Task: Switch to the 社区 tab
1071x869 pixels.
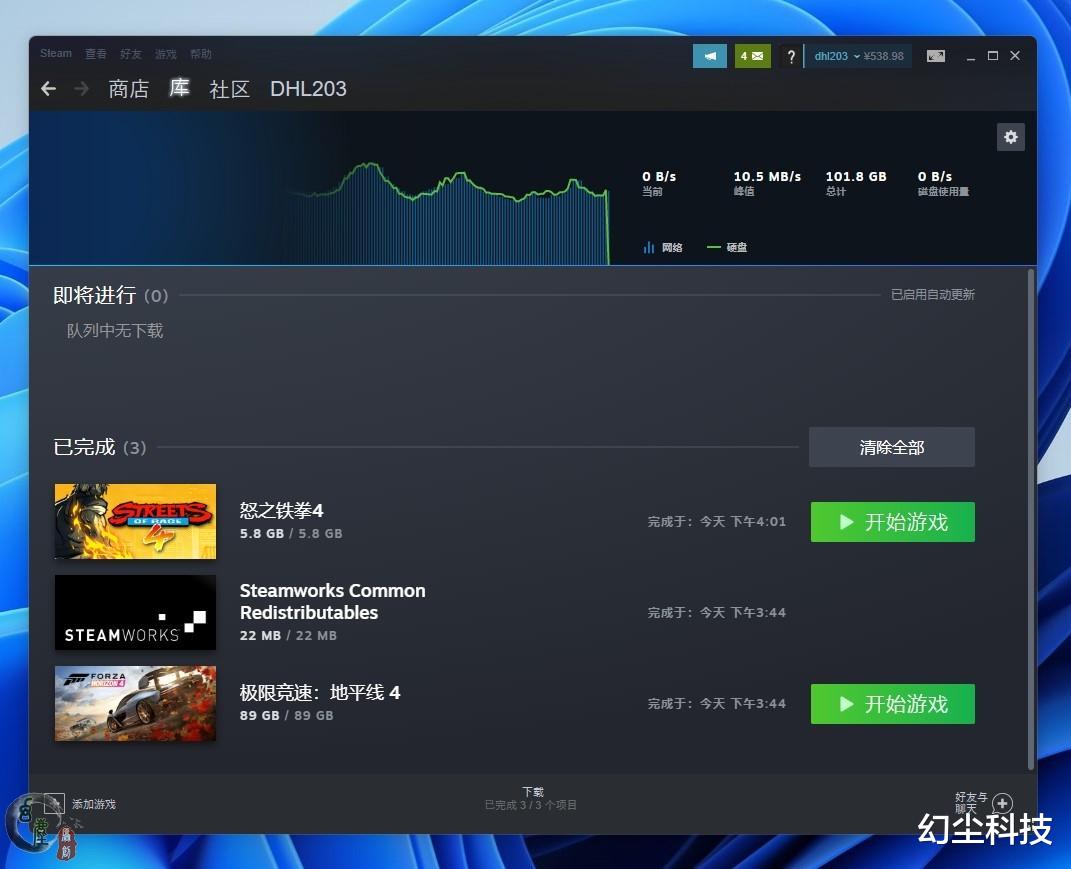Action: pyautogui.click(x=229, y=89)
